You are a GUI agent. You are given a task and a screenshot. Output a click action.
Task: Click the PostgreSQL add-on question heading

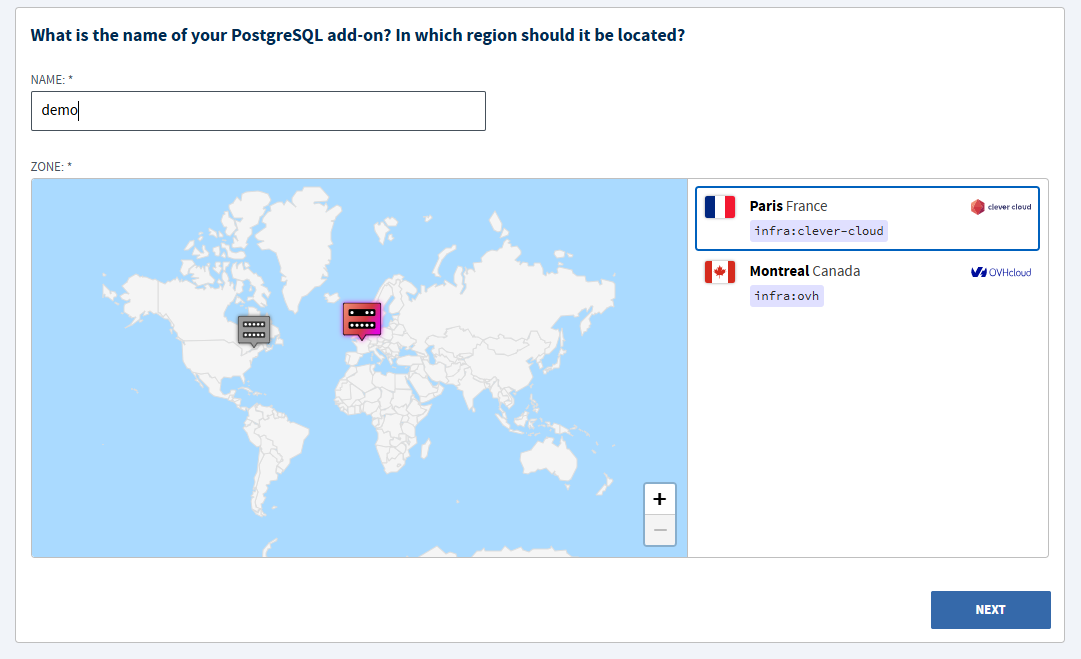coord(358,35)
